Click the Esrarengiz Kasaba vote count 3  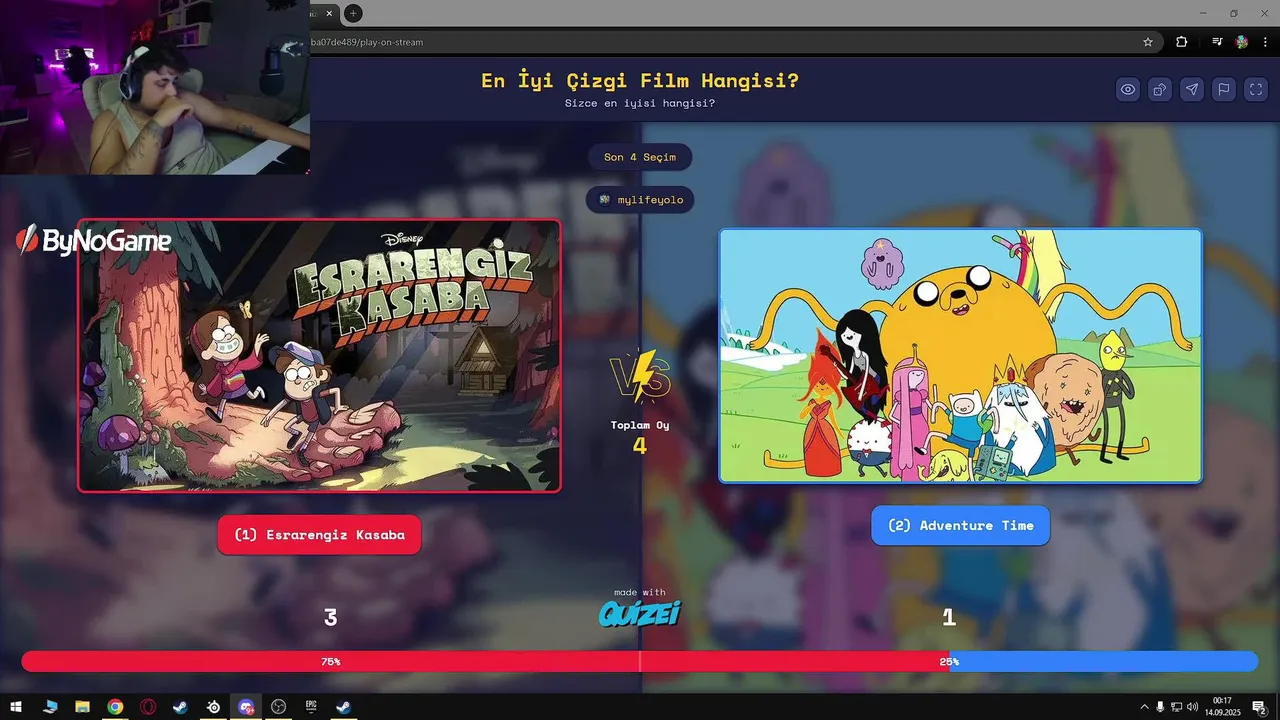pos(330,618)
